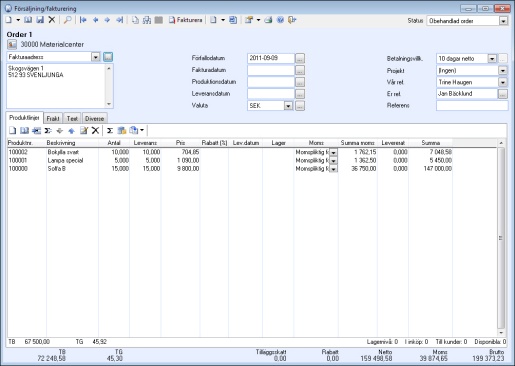Click the help question mark icon
Image resolution: width=515 pixels, height=366 pixels.
(280, 20)
